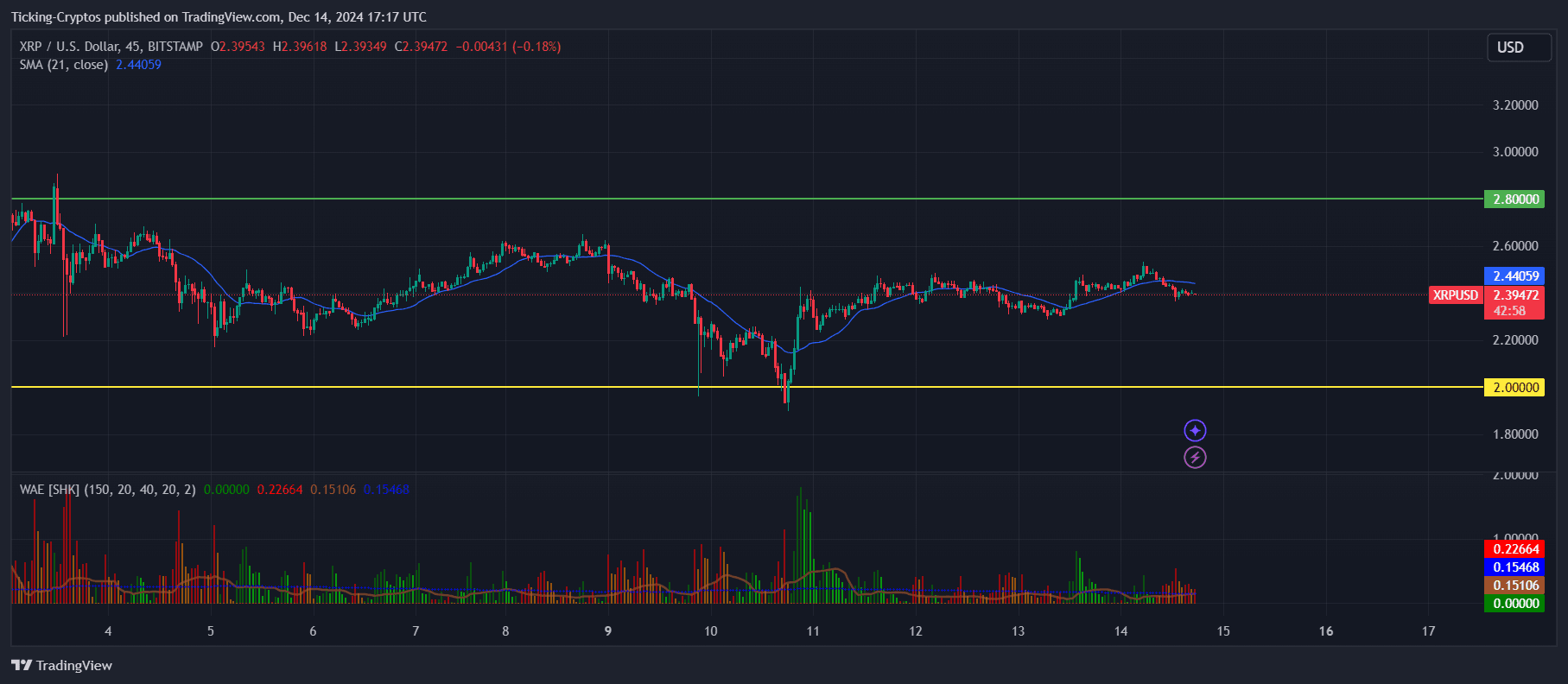
Task: Click the WAE legend value 0.22664
Action: (x=280, y=490)
